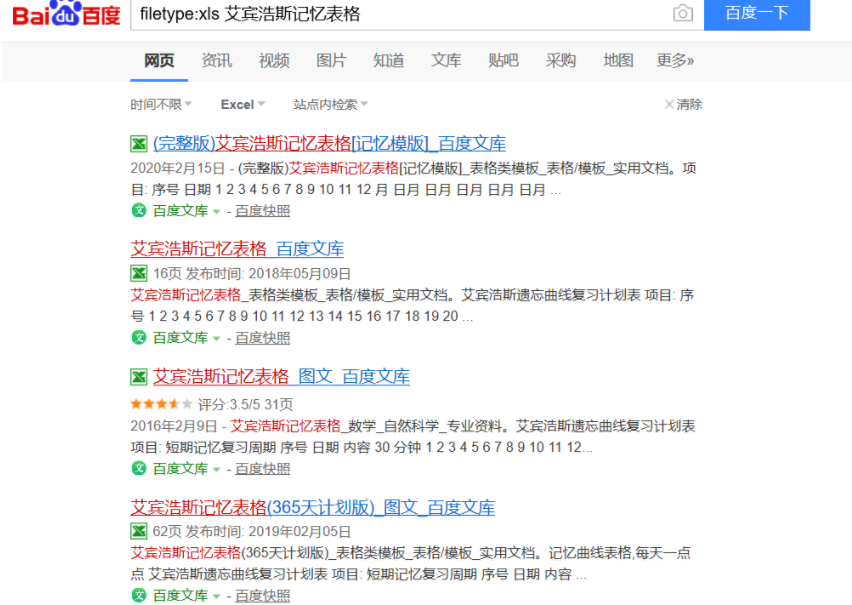The width and height of the screenshot is (852, 605).
Task: Expand 百度文库 source arrow under second result
Action: 216,339
